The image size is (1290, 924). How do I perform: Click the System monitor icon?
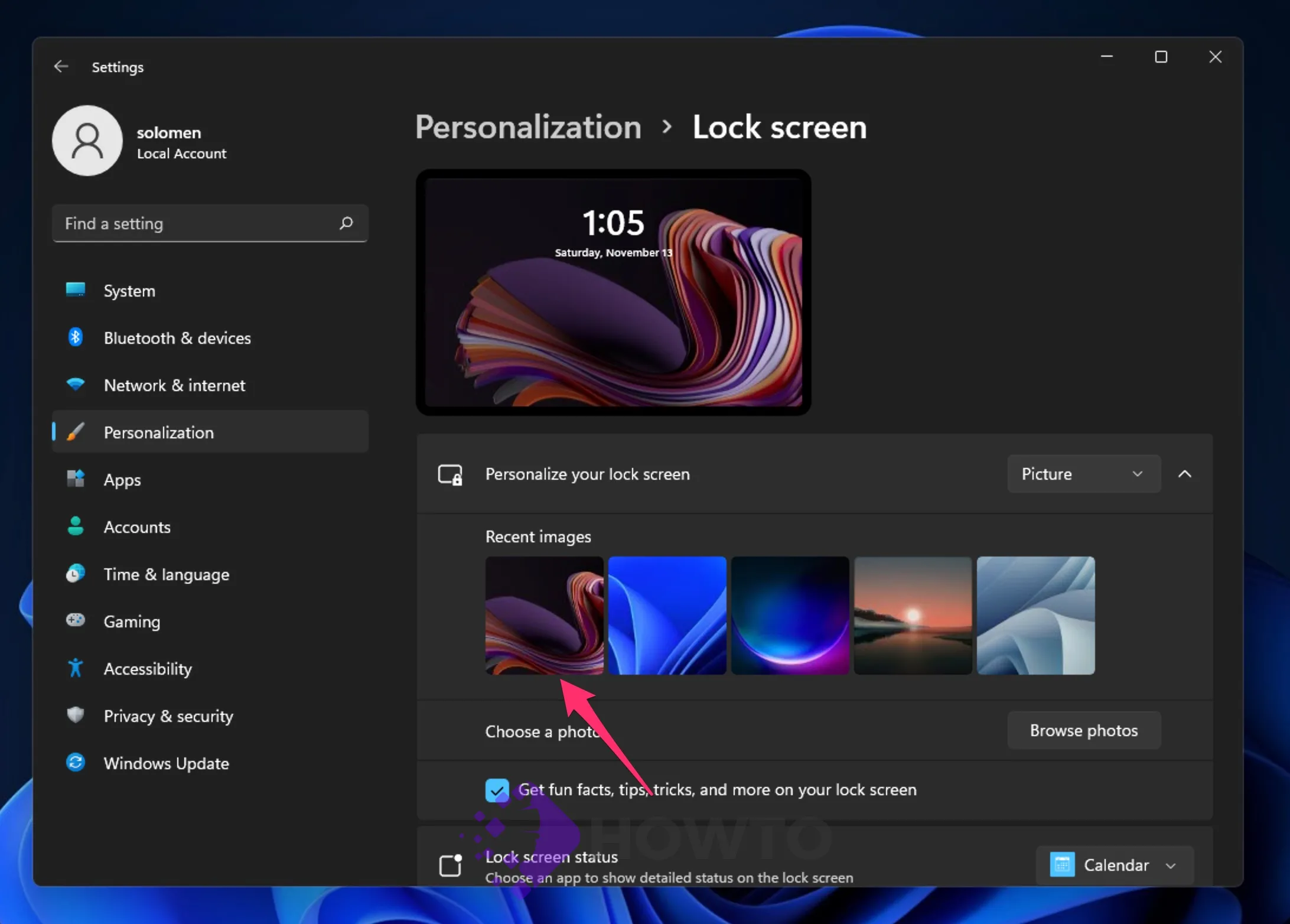(x=76, y=290)
